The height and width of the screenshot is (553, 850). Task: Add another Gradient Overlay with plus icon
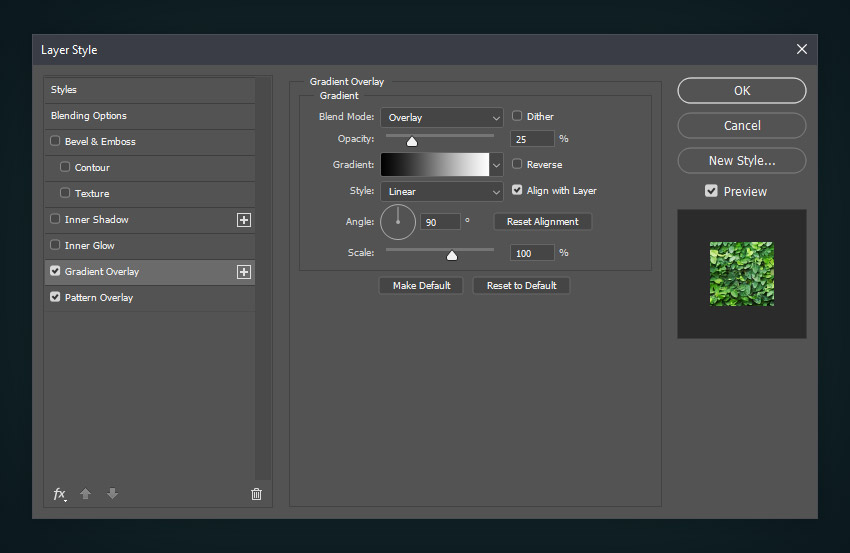point(243,272)
